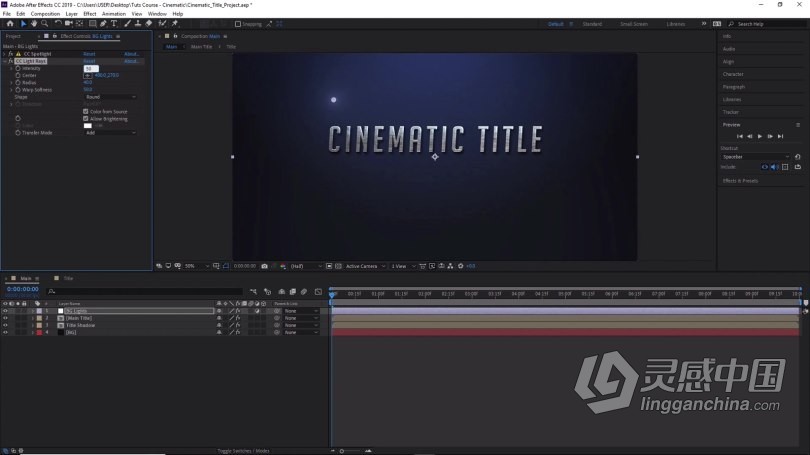
Task: Click the white Color swatch in effect controls
Action: point(88,125)
